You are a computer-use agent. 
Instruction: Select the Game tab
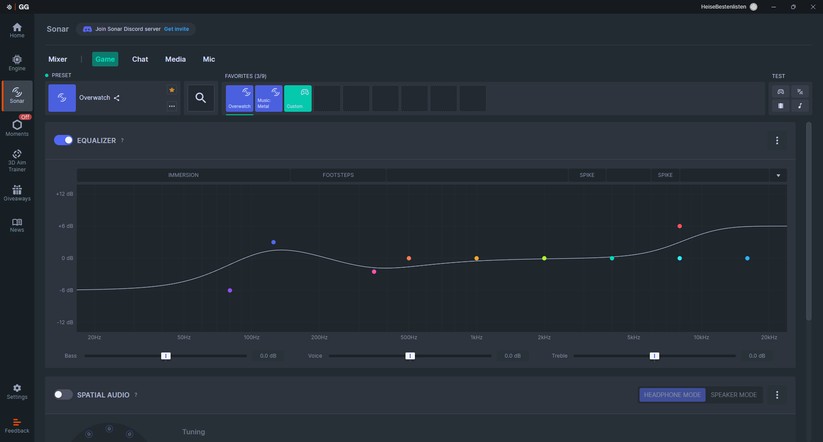click(x=105, y=59)
